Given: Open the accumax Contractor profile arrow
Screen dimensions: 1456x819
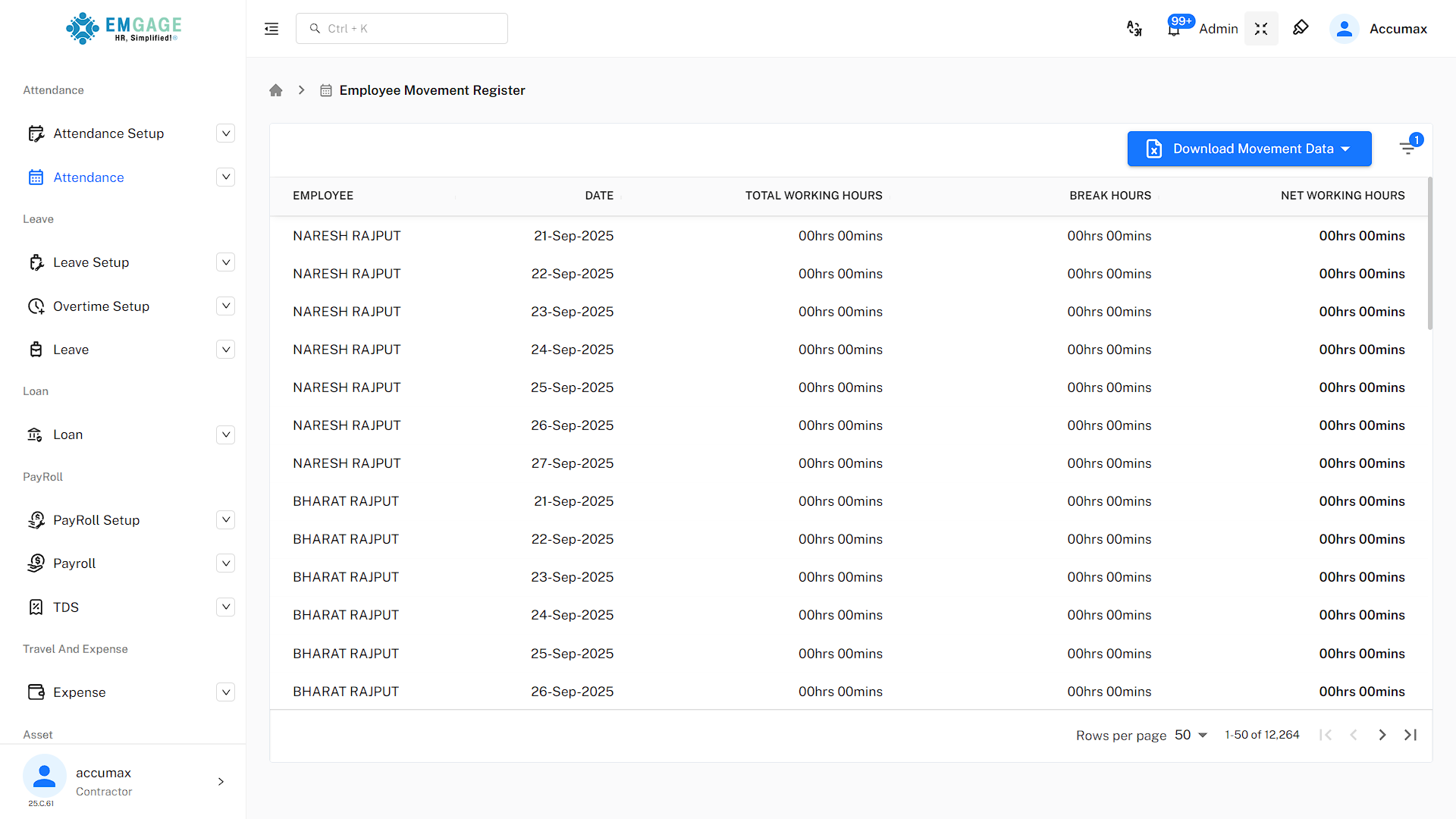Looking at the screenshot, I should coord(221,782).
